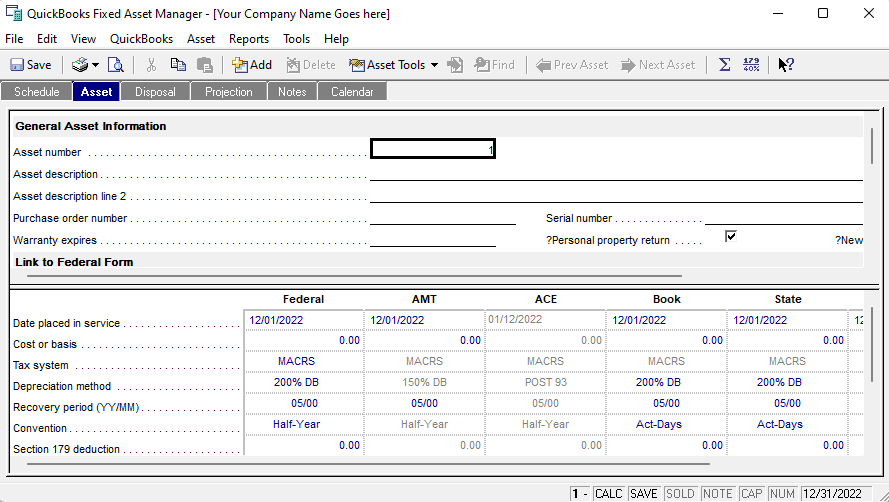Switch to the Projection tab
This screenshot has width=889, height=502.
pyautogui.click(x=228, y=91)
